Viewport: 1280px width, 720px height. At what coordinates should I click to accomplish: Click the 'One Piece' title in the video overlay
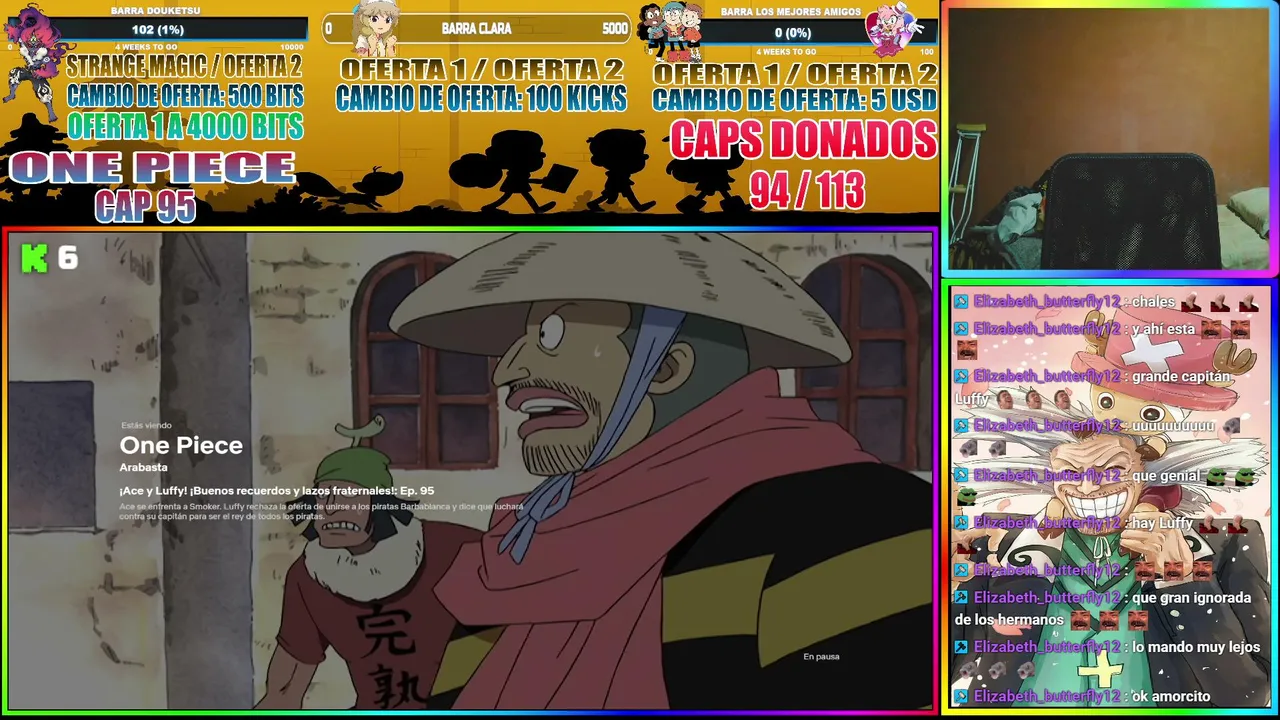(x=181, y=445)
